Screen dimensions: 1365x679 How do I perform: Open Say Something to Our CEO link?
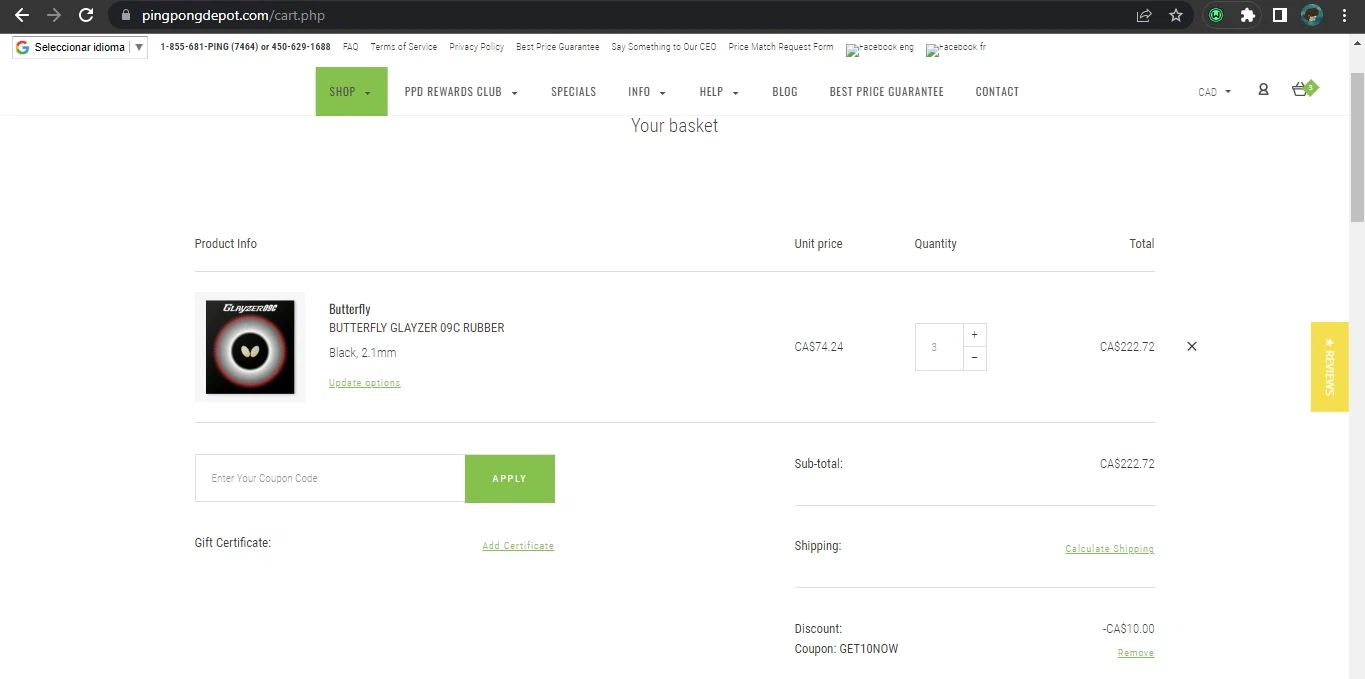(664, 47)
